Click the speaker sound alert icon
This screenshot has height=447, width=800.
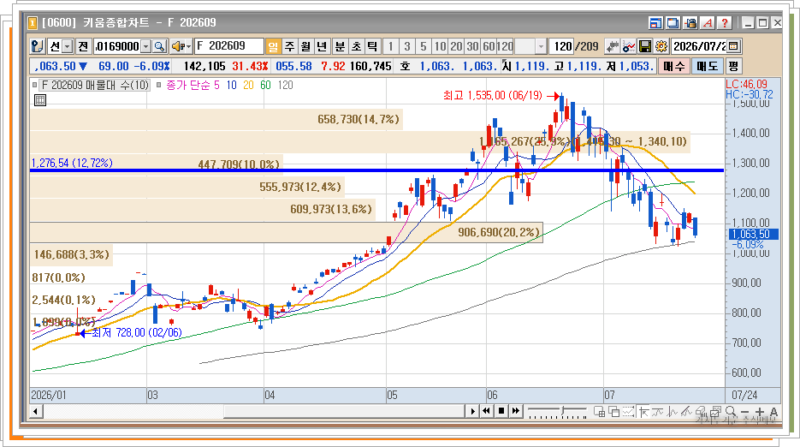click(178, 46)
